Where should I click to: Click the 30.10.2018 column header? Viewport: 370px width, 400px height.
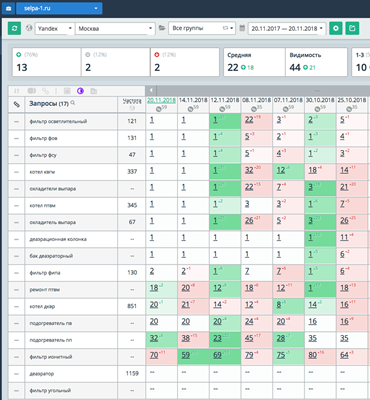tap(320, 100)
